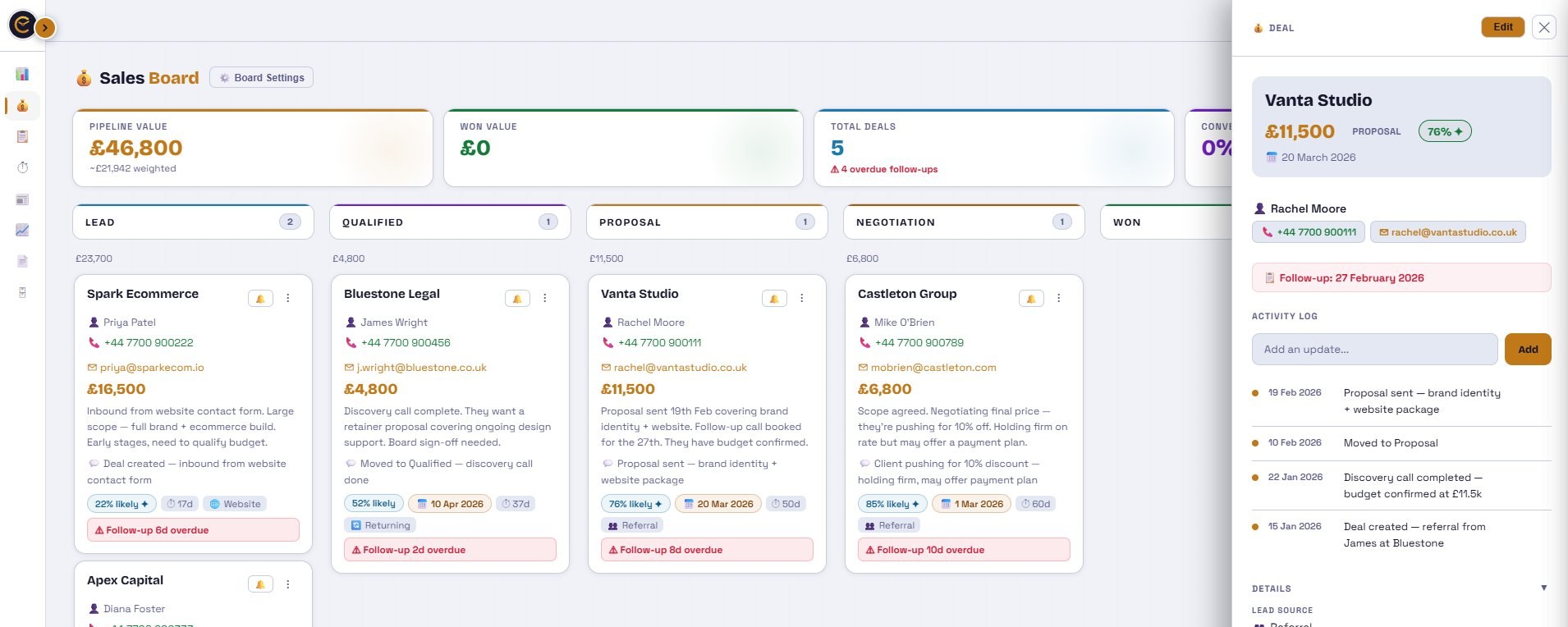Open the clipboard icon in sidebar
This screenshot has width=1568, height=627.
click(22, 136)
